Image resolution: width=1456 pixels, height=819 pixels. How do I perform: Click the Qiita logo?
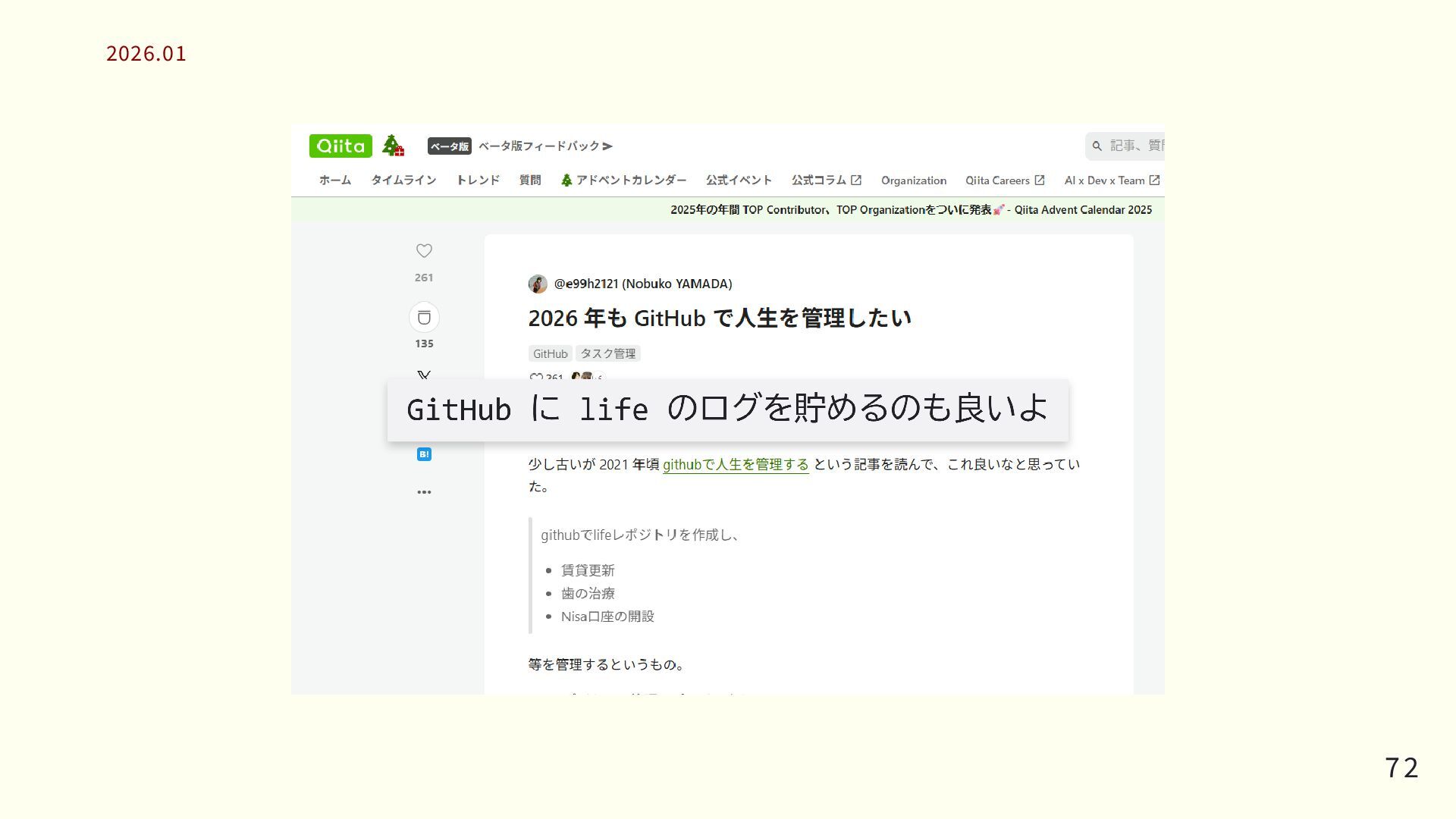coord(340,146)
